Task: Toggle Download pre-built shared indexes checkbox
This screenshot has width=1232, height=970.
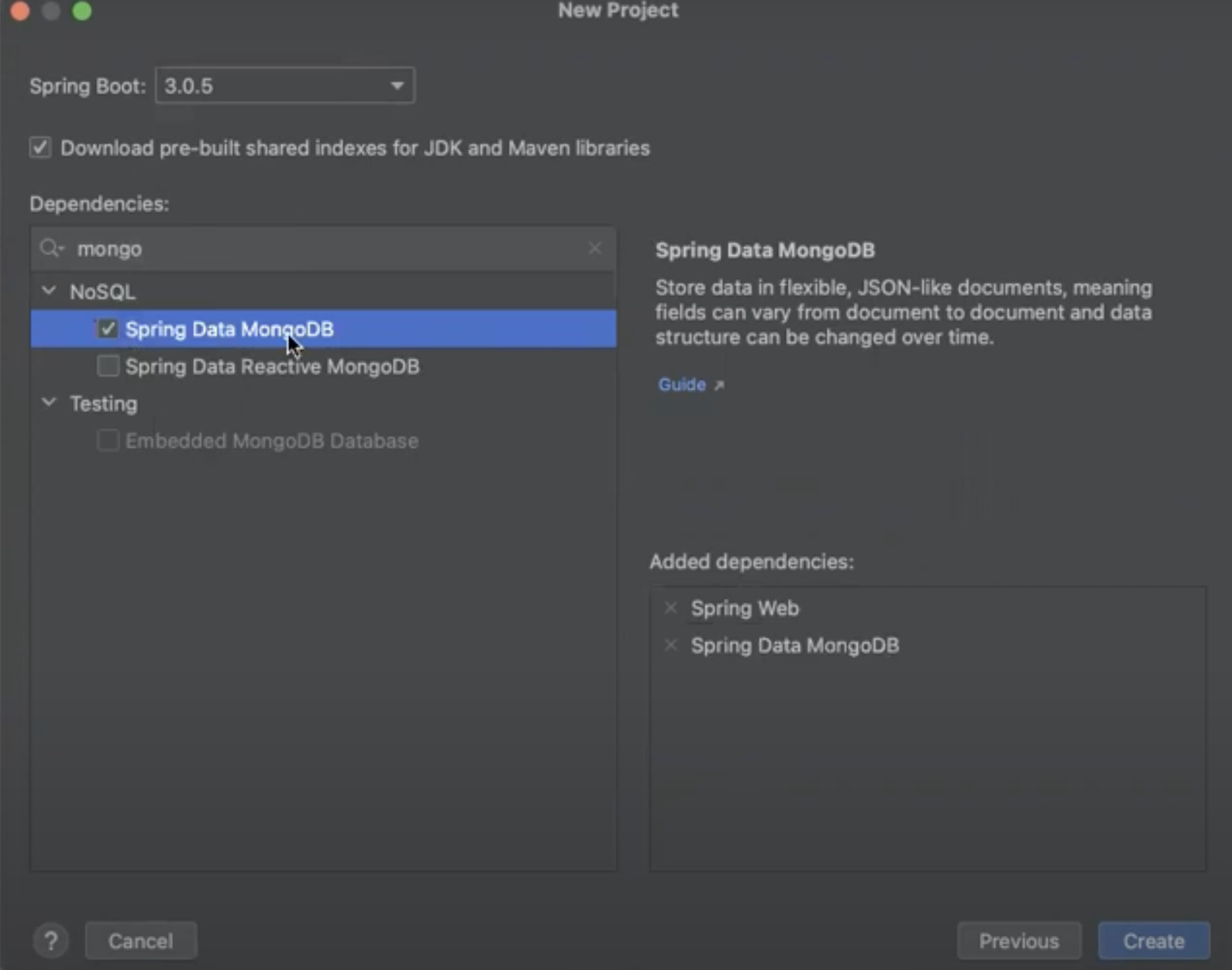Action: [x=40, y=147]
